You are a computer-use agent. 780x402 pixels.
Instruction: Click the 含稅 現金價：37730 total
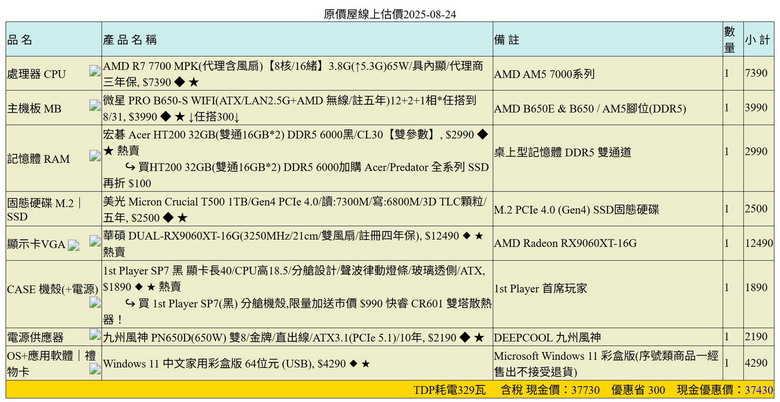[550, 390]
